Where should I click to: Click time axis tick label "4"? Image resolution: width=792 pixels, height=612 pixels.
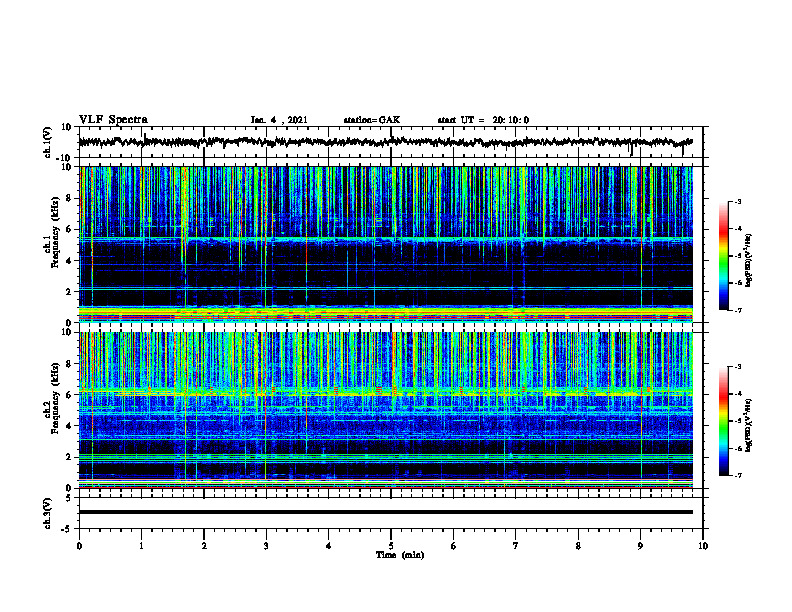328,546
